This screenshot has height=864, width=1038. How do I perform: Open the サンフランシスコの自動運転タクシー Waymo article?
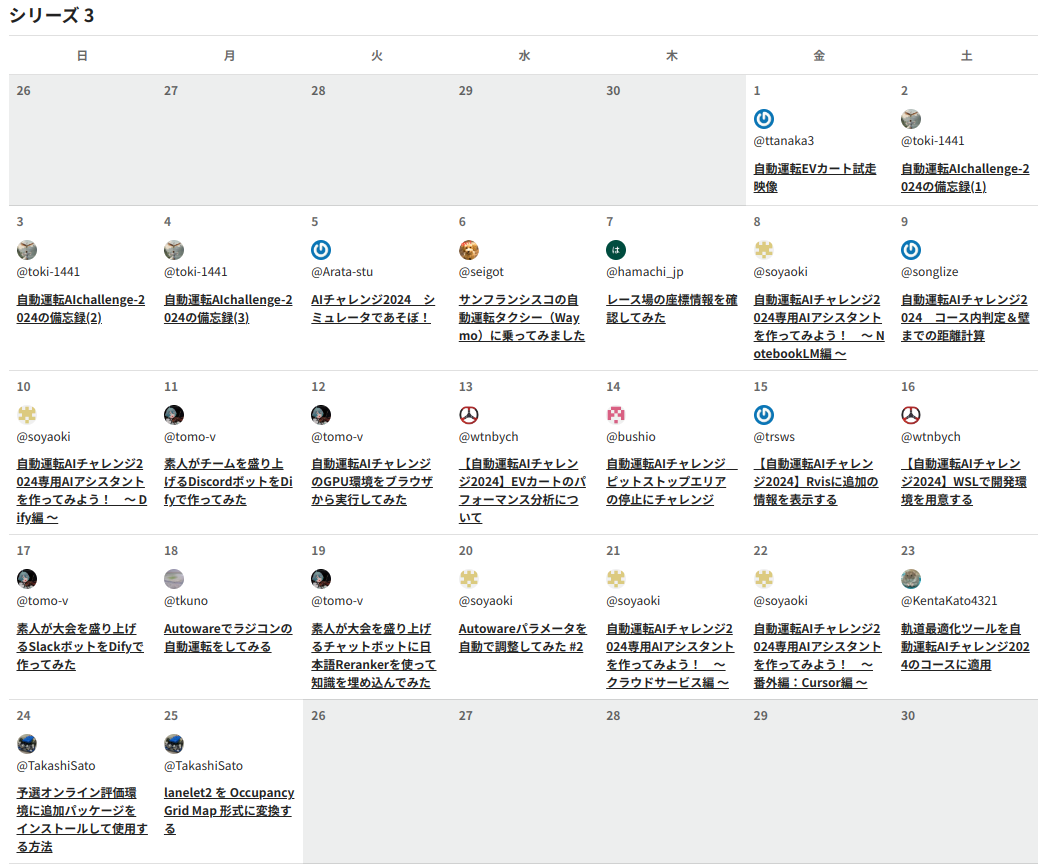521,318
